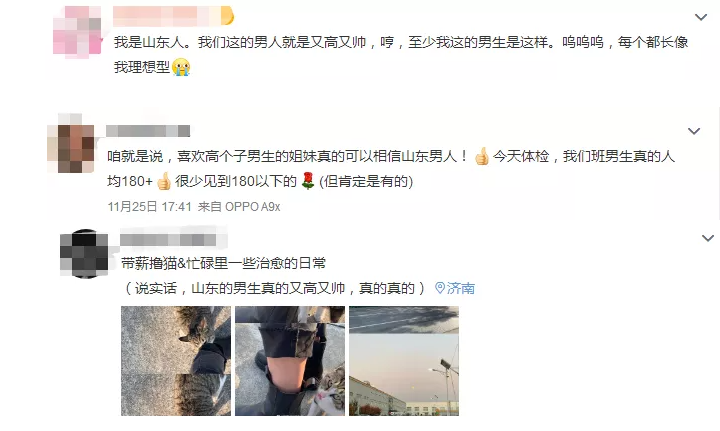720x431 pixels.
Task: Click the blurred username of the third post
Action: (x=168, y=240)
